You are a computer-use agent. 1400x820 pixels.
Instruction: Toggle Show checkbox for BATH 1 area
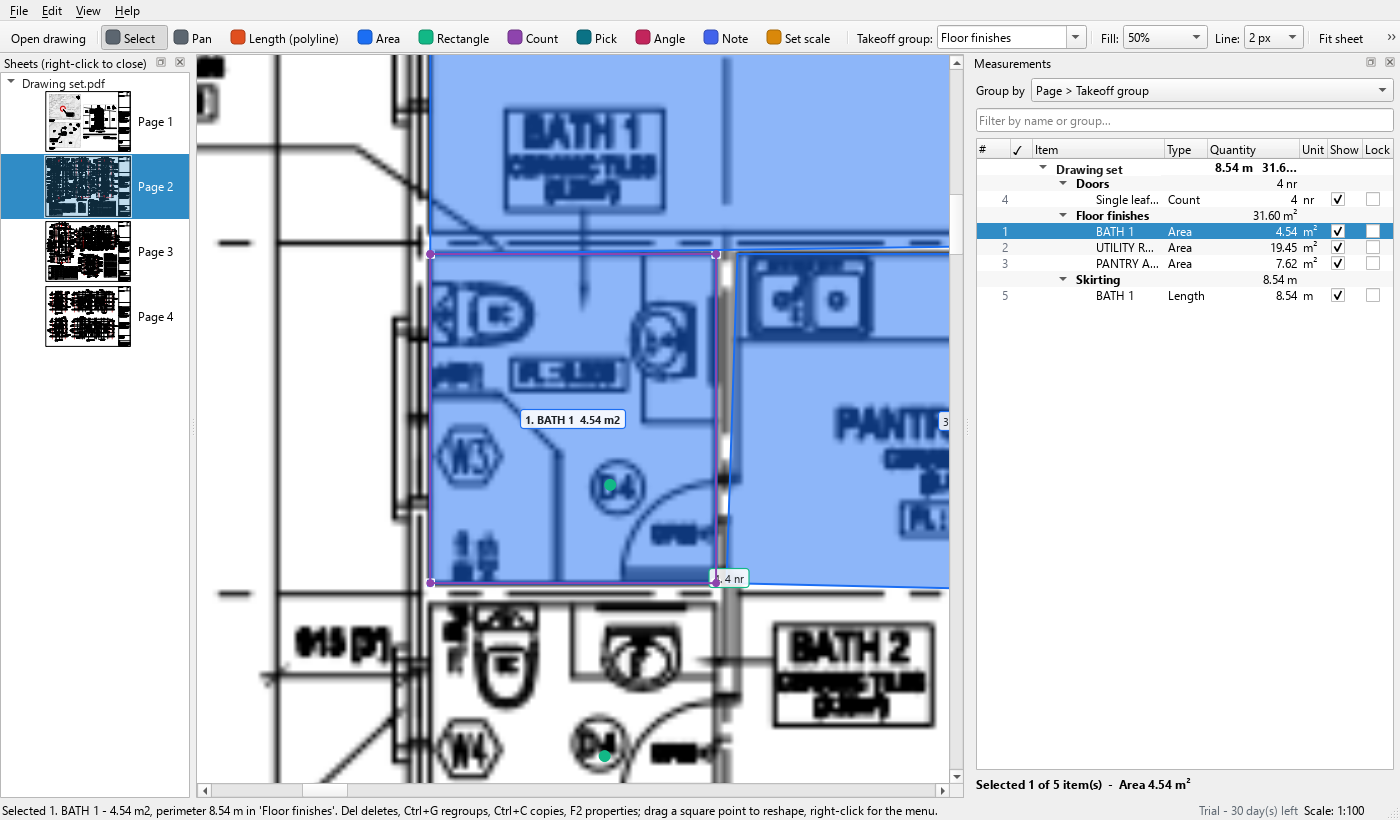(x=1338, y=231)
